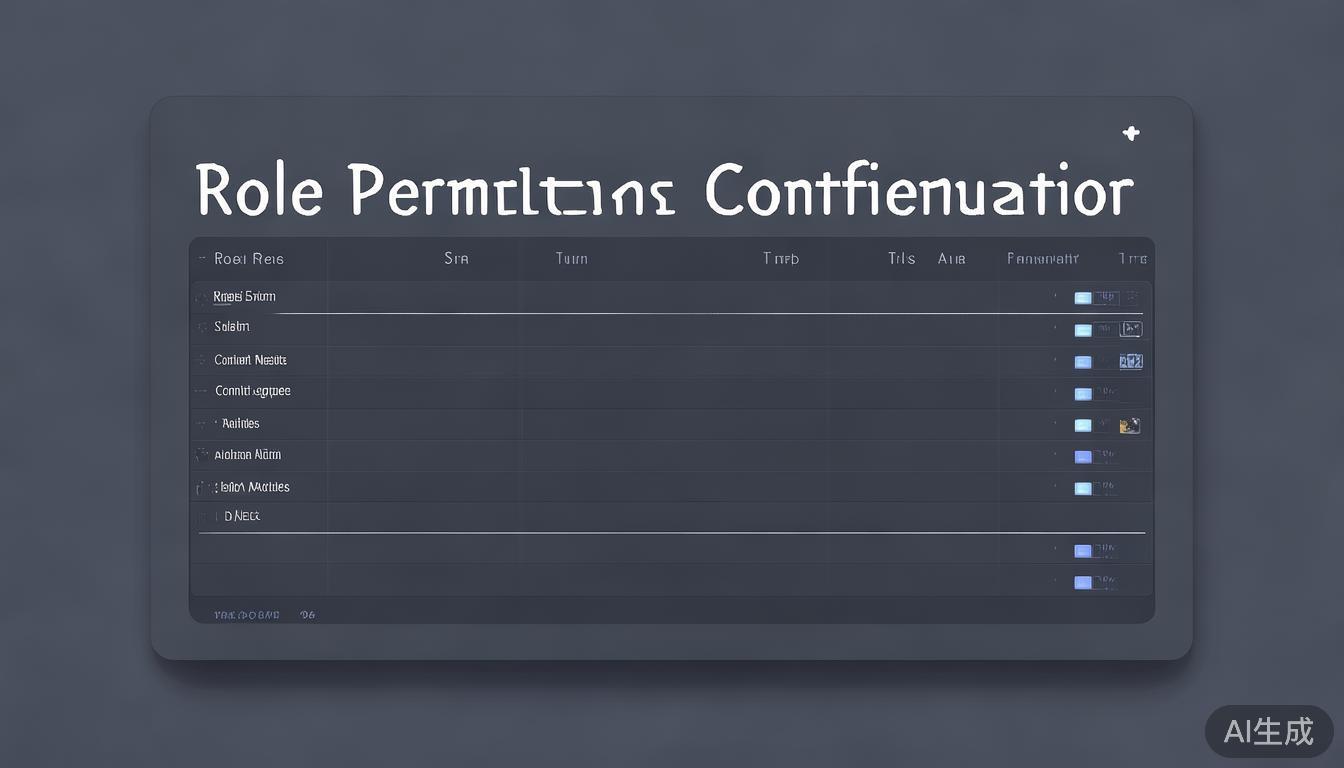
Task: Toggle the purple switch in the Alohon Alam row
Action: pyautogui.click(x=1083, y=457)
